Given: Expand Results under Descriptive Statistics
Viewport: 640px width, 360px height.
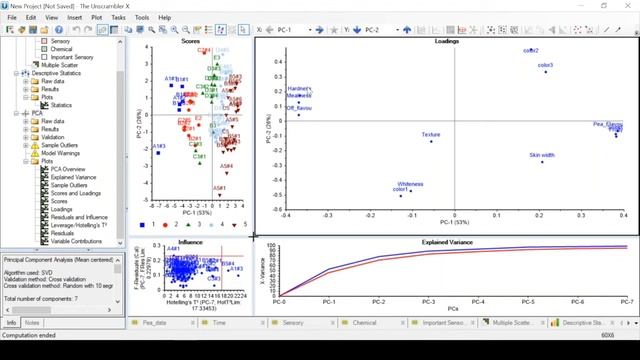Looking at the screenshot, I should 26,89.
